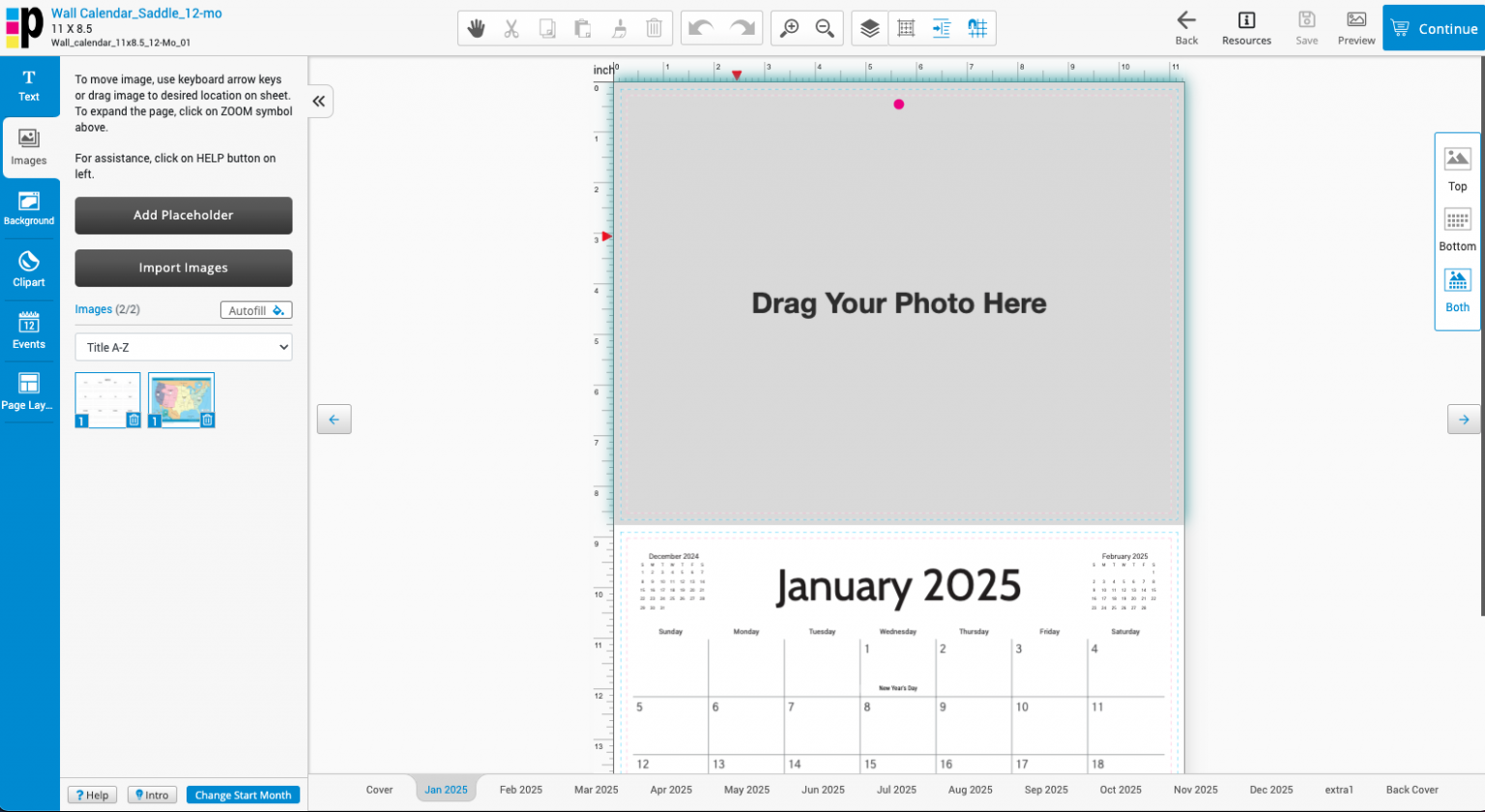Go to the Back Cover tab

1412,790
